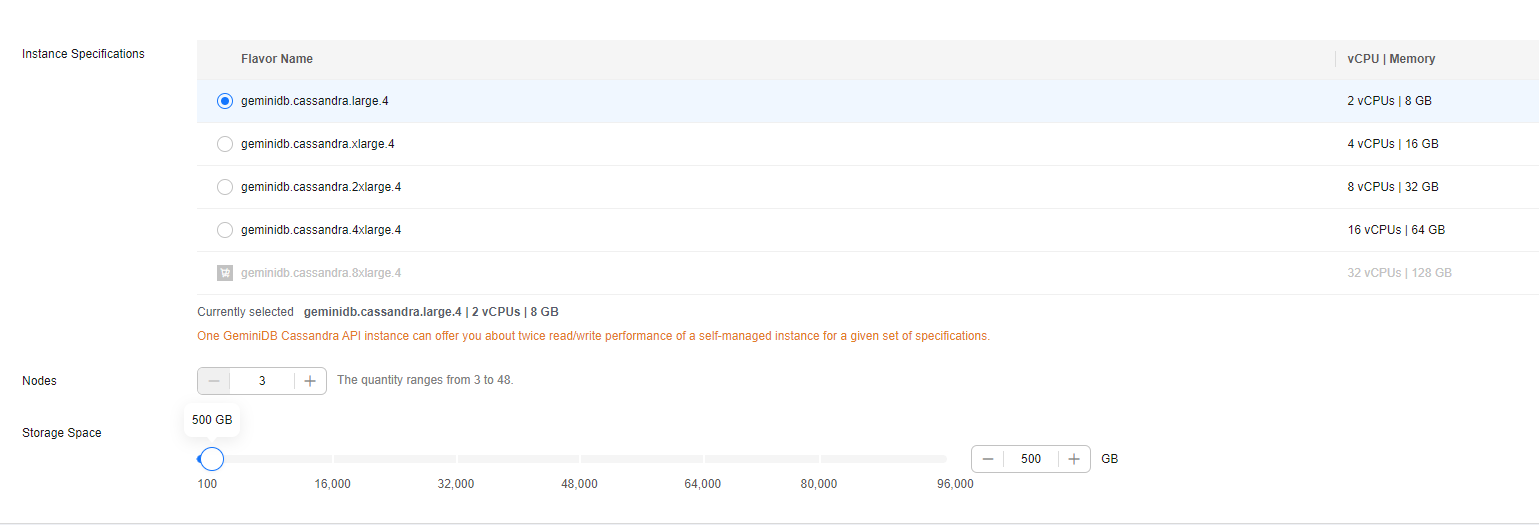1539x525 pixels.
Task: Click the orange GeminiDB Cassandra performance note
Action: [594, 336]
